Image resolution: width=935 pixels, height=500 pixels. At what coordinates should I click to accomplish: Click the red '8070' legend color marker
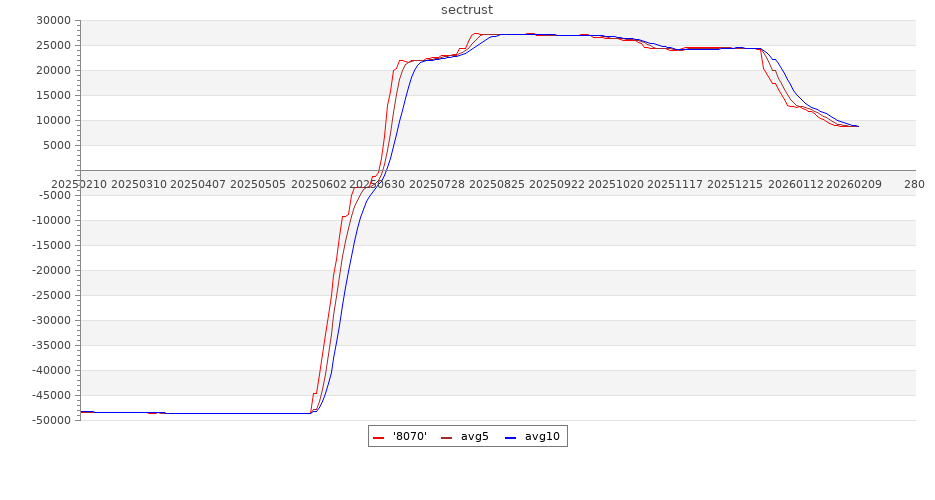point(379,437)
